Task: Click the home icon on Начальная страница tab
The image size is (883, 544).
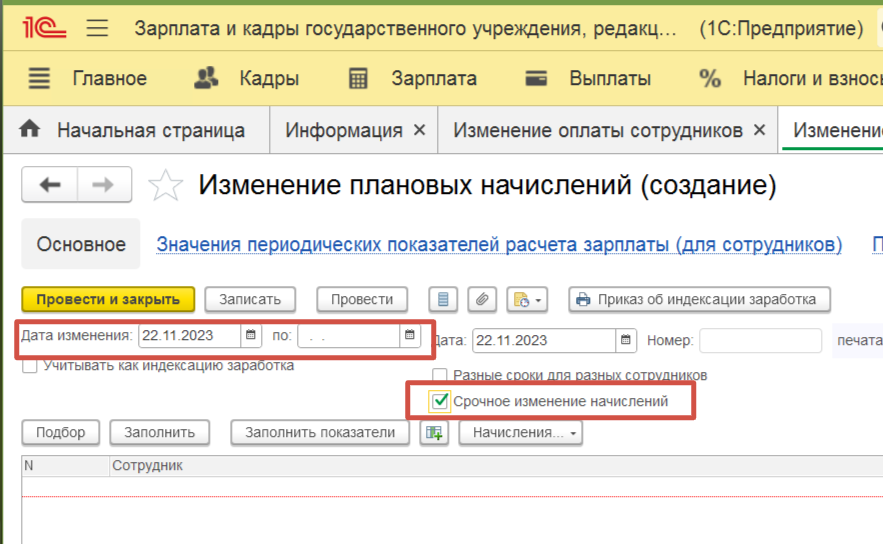Action: (29, 129)
